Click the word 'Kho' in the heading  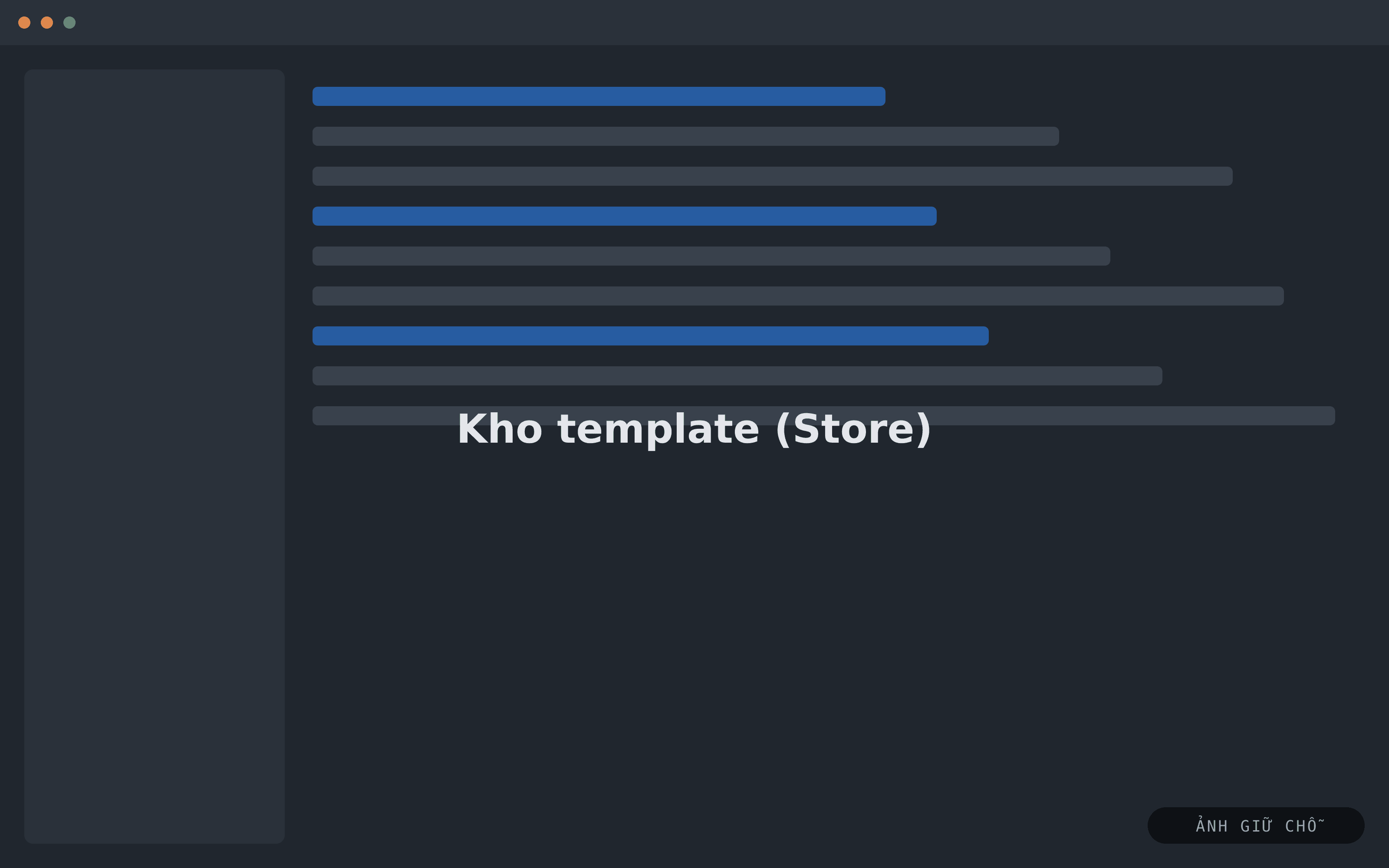[500, 429]
